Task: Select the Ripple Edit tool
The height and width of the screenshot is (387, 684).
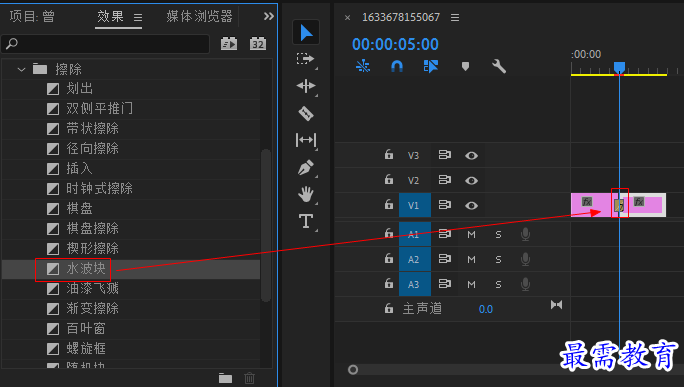Action: coord(306,86)
